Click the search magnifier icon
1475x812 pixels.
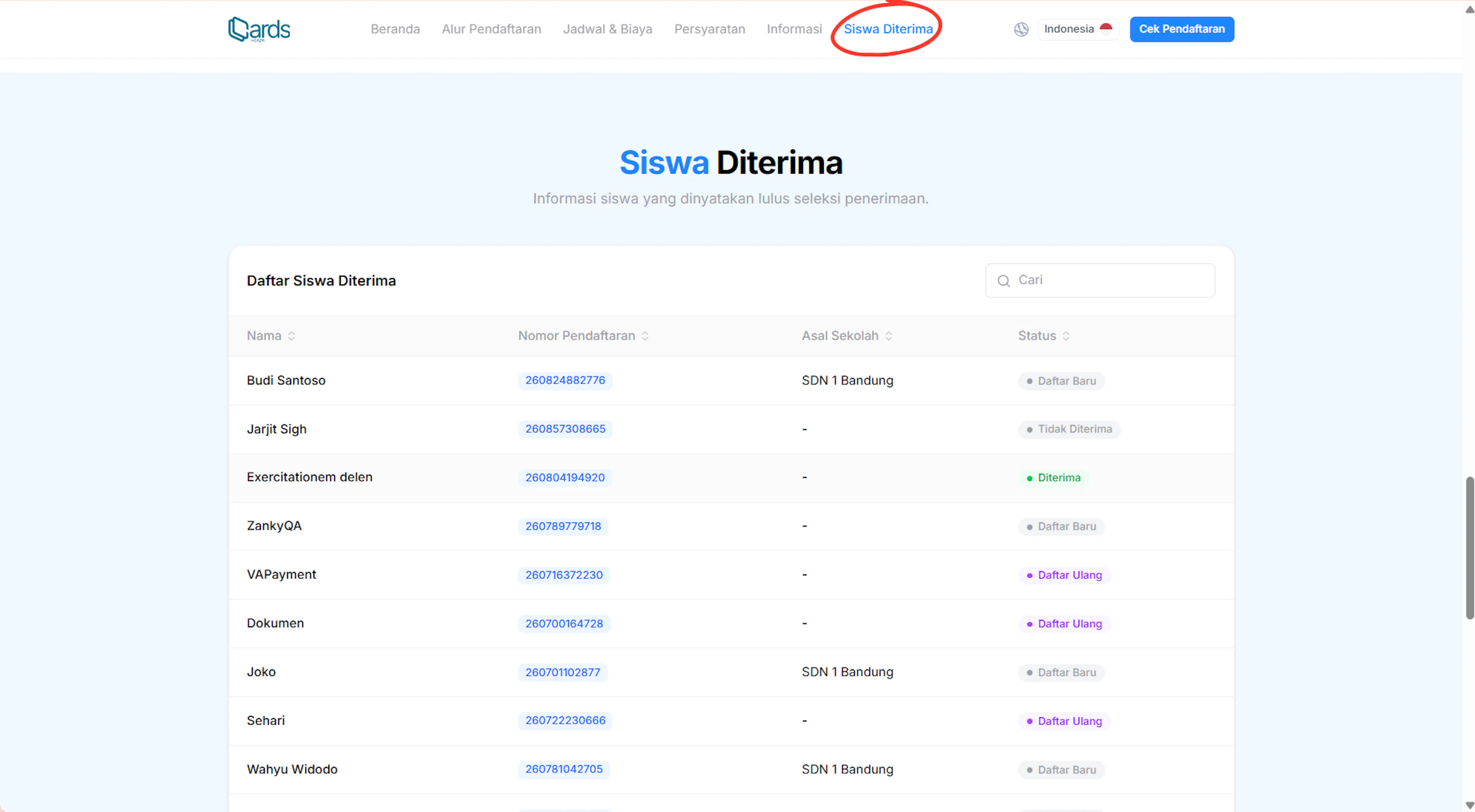pos(1003,281)
